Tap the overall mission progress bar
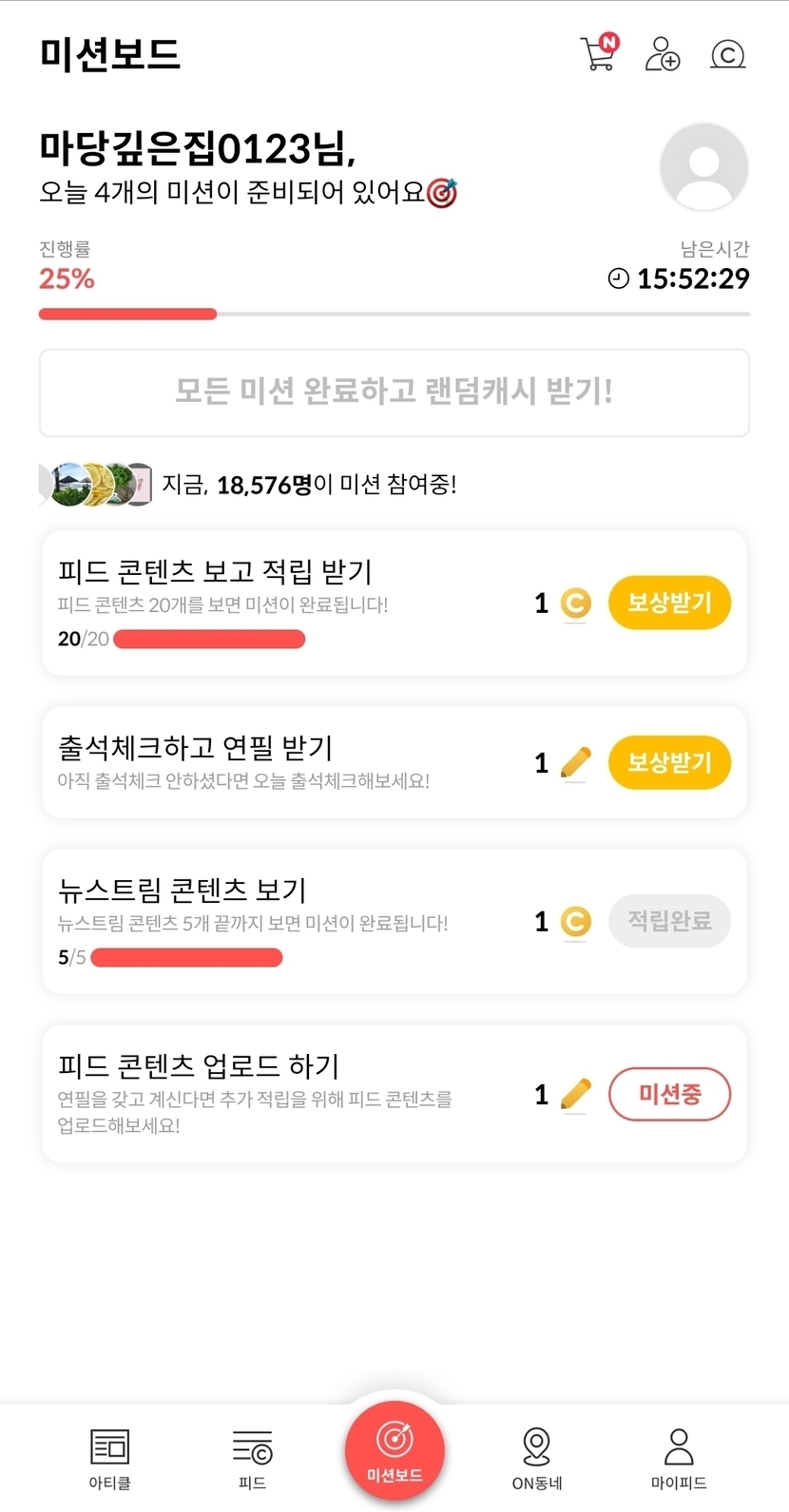Screen dimensions: 789x1512 pyautogui.click(x=394, y=314)
